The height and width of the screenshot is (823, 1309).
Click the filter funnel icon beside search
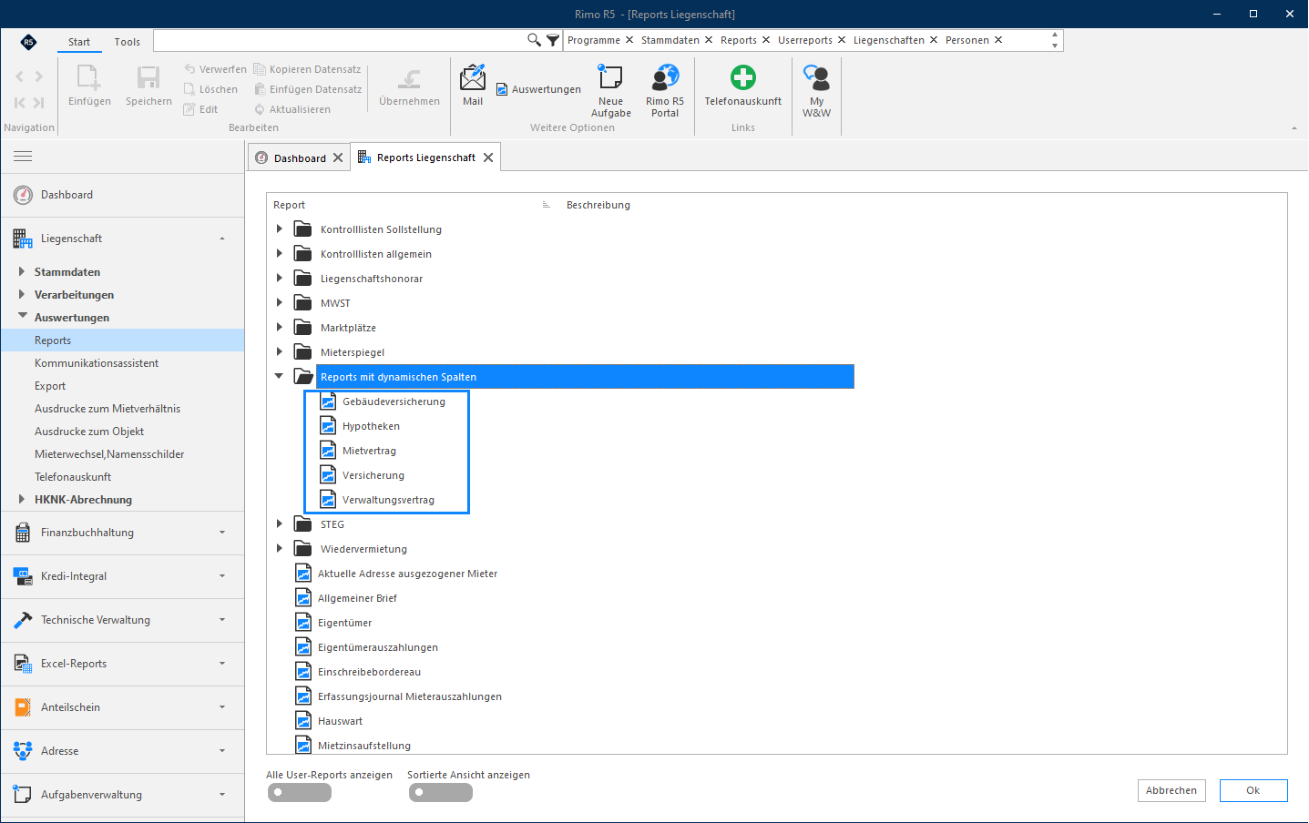pyautogui.click(x=553, y=40)
